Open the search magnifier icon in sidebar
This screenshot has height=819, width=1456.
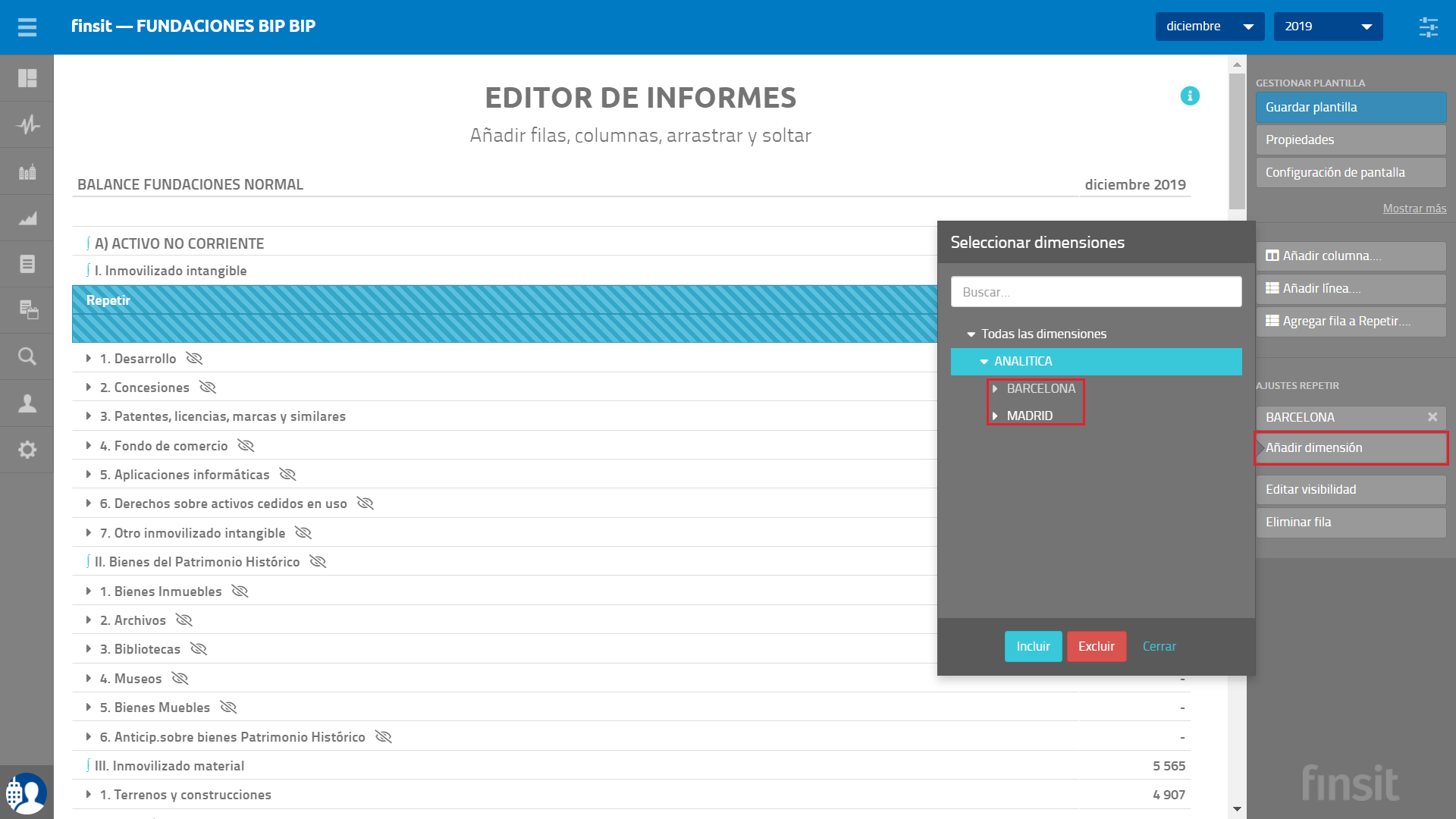click(x=27, y=356)
